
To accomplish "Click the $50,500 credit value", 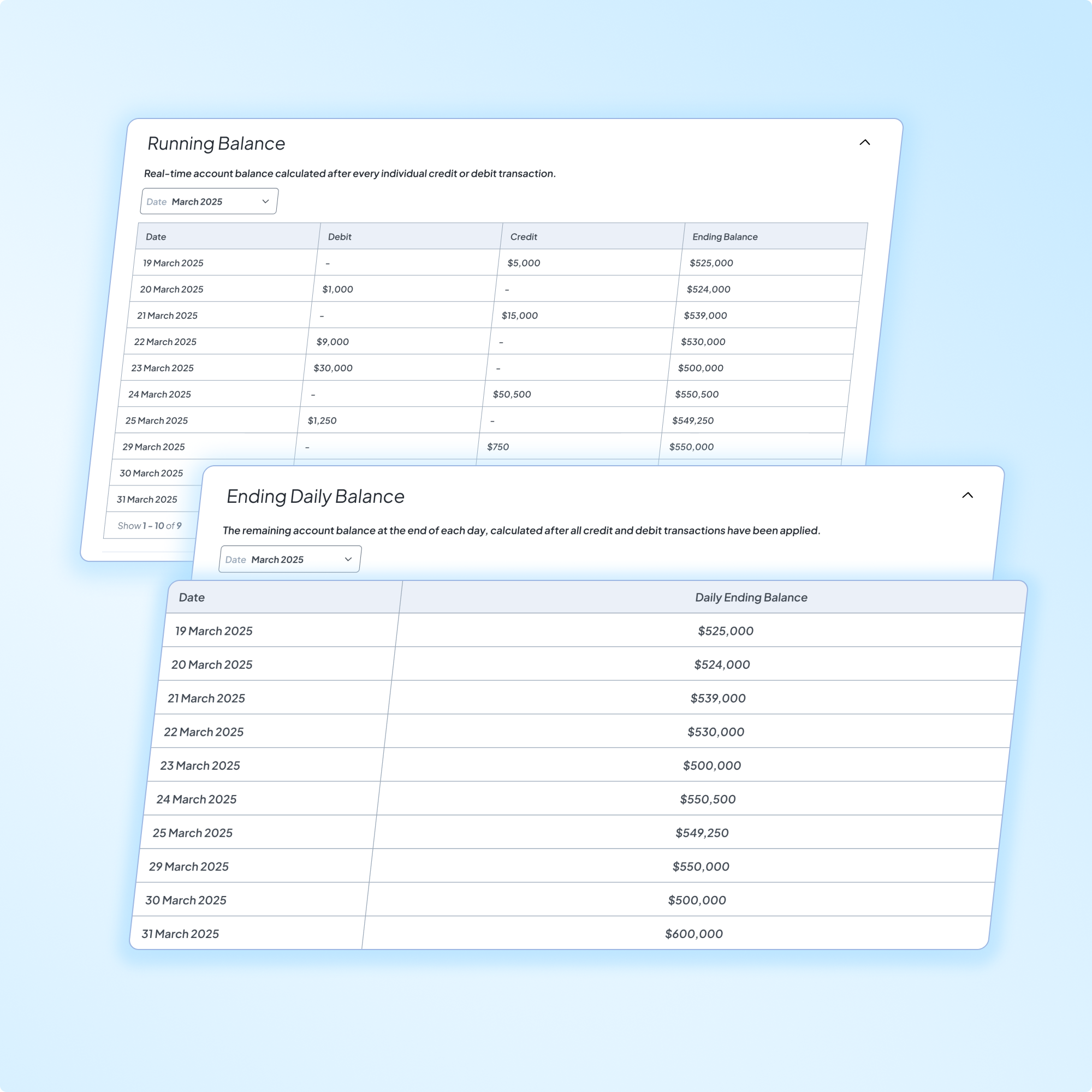I will point(512,394).
